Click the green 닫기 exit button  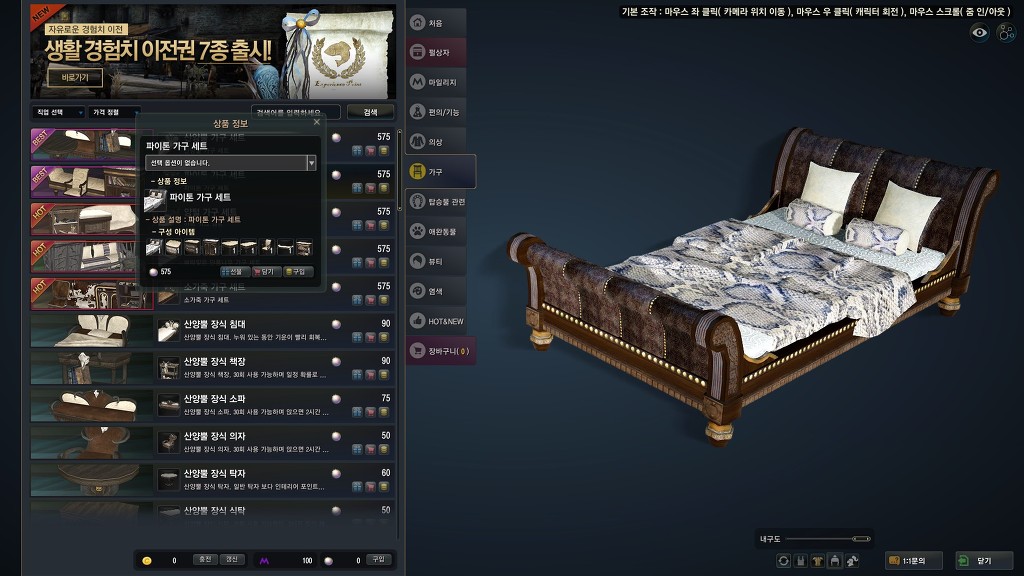(x=984, y=560)
